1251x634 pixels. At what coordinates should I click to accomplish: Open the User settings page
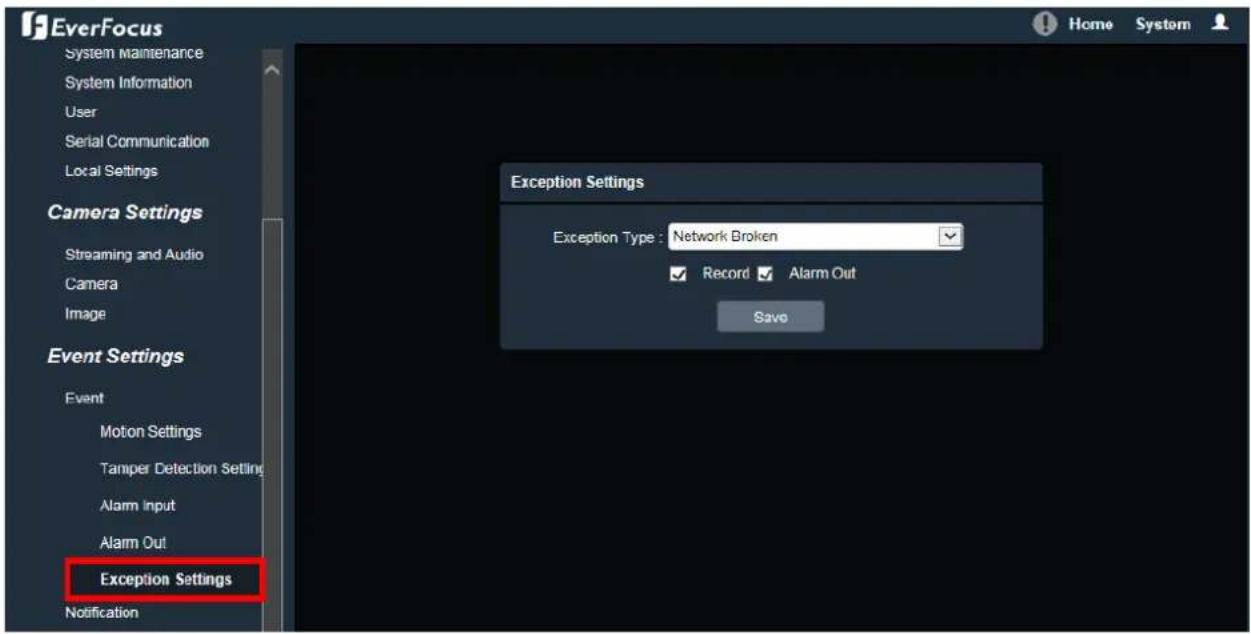click(79, 112)
